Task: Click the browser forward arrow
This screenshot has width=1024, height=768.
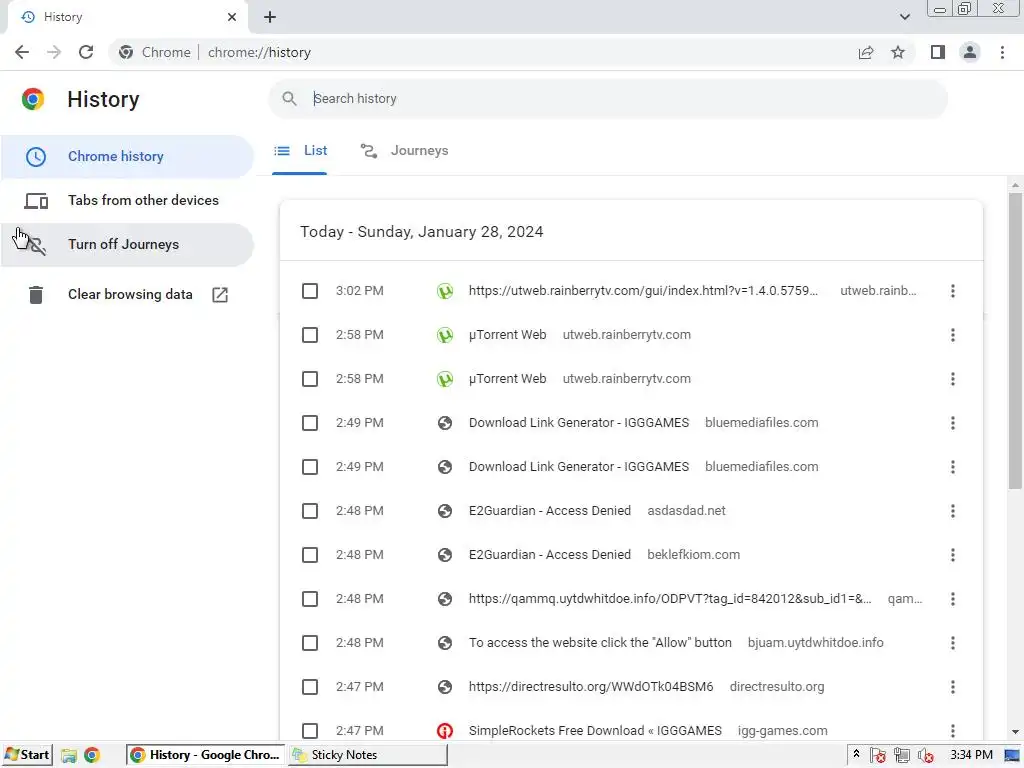Action: click(x=54, y=52)
